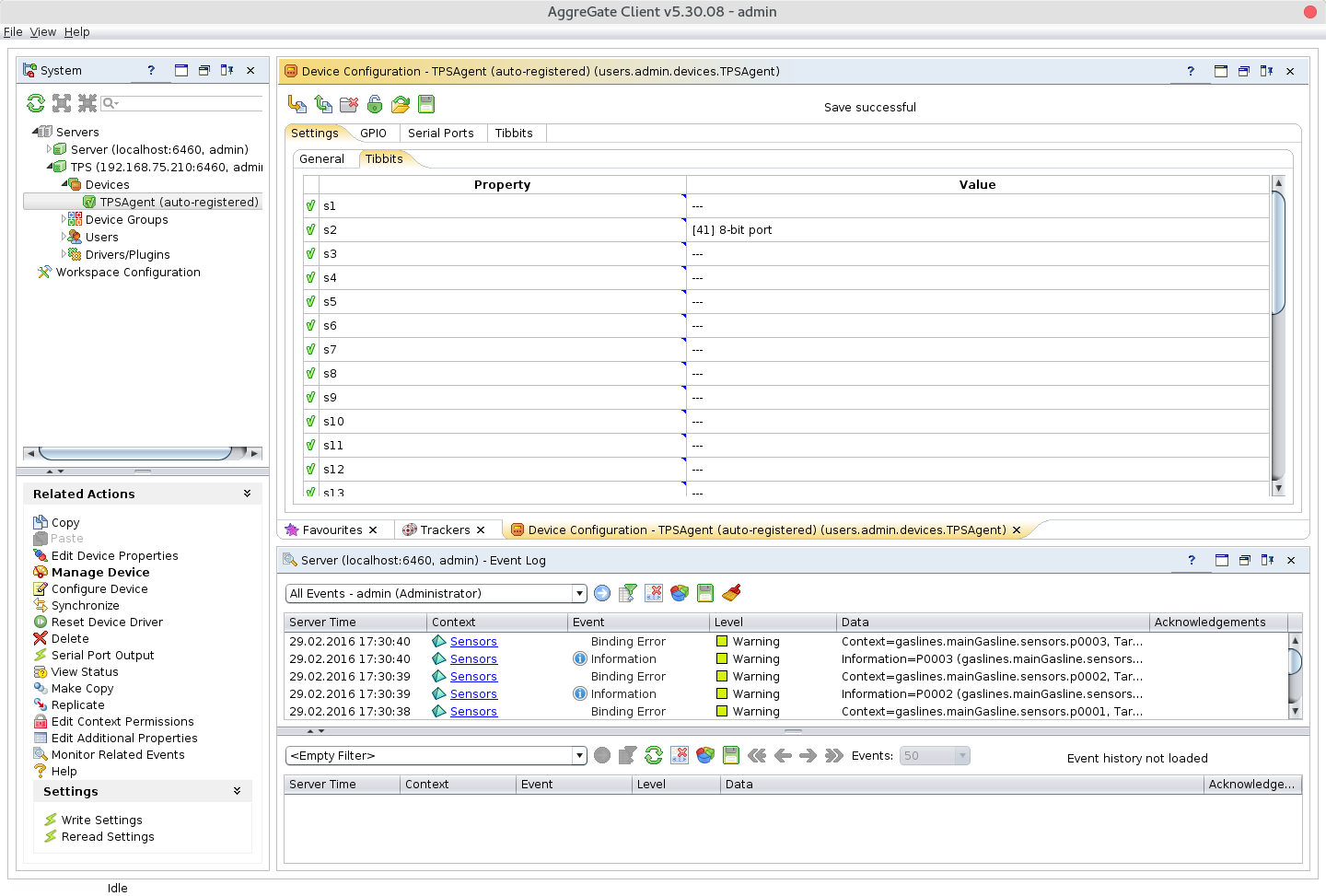Image resolution: width=1326 pixels, height=896 pixels.
Task: Switch to the Favourites tab
Action: (x=332, y=529)
